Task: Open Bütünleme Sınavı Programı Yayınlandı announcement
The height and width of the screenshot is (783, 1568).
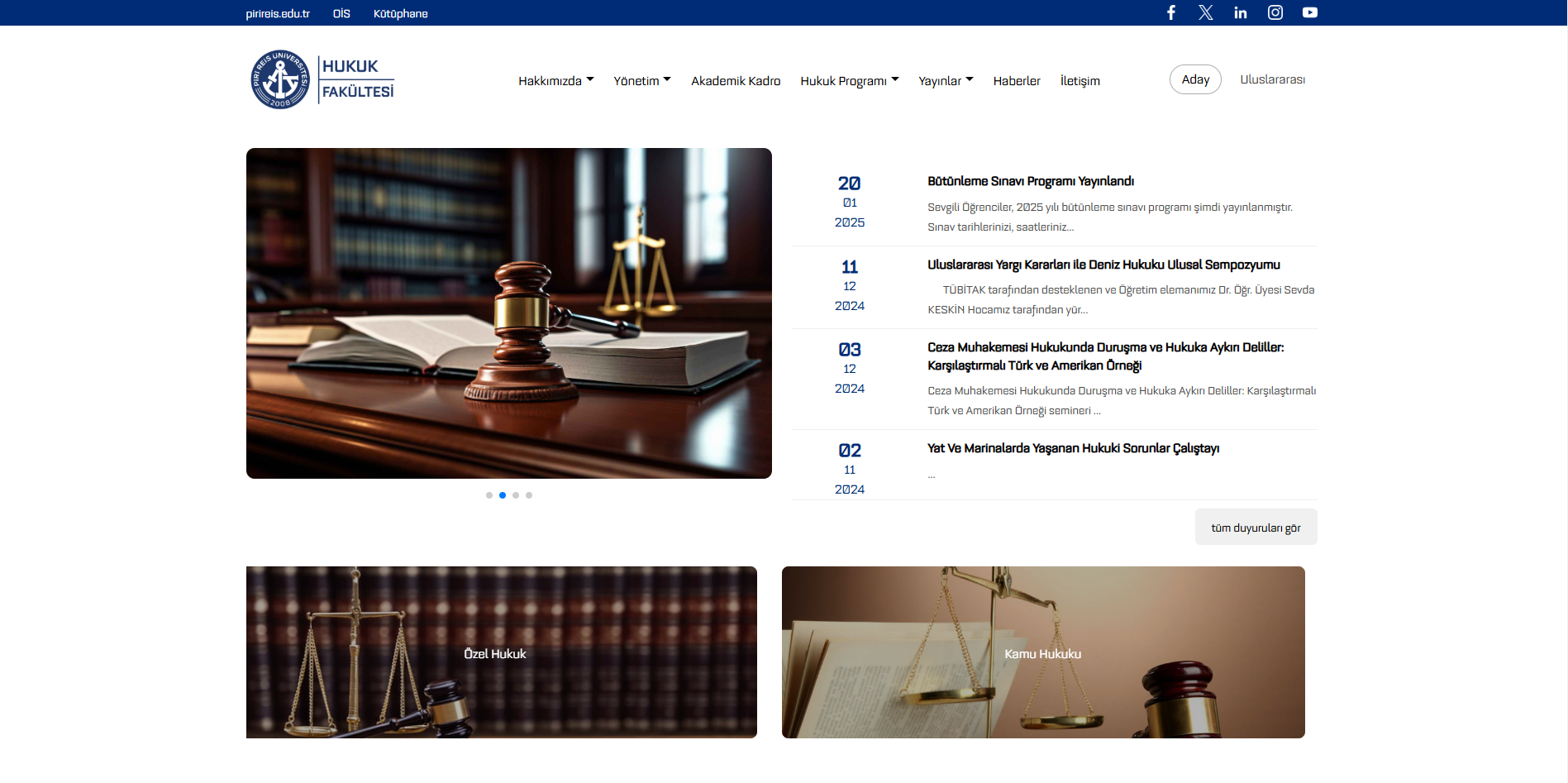Action: click(x=1031, y=181)
